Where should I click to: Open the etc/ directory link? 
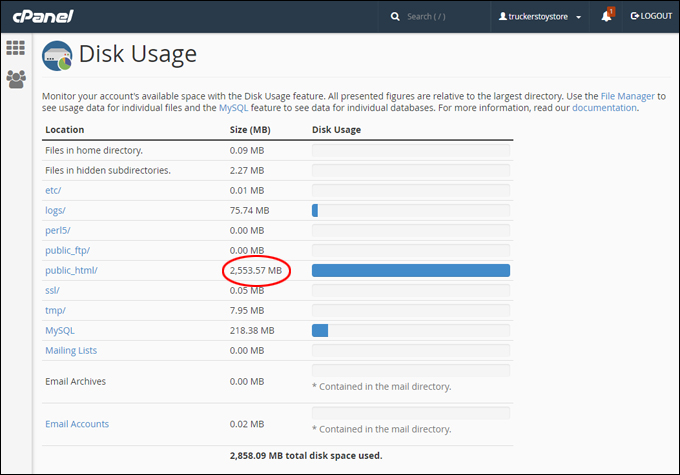coord(53,190)
